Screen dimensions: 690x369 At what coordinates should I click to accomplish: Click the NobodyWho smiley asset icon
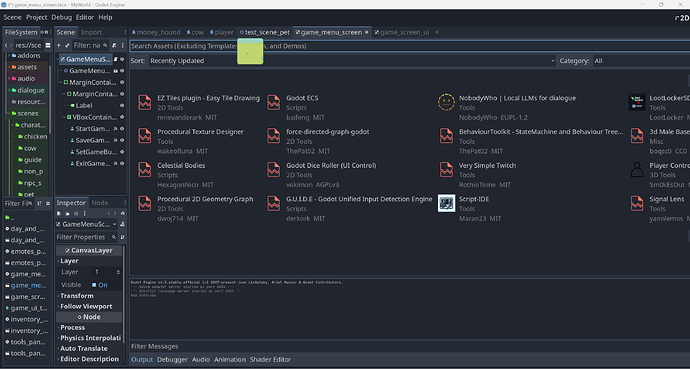tap(446, 102)
